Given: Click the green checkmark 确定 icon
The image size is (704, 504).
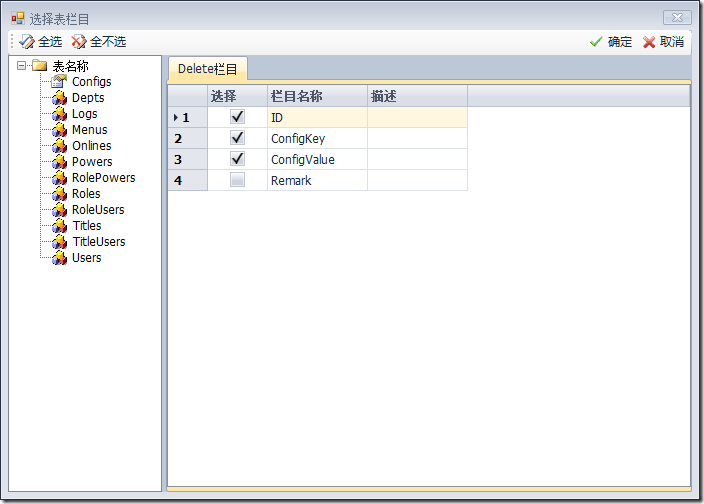Looking at the screenshot, I should tap(596, 42).
